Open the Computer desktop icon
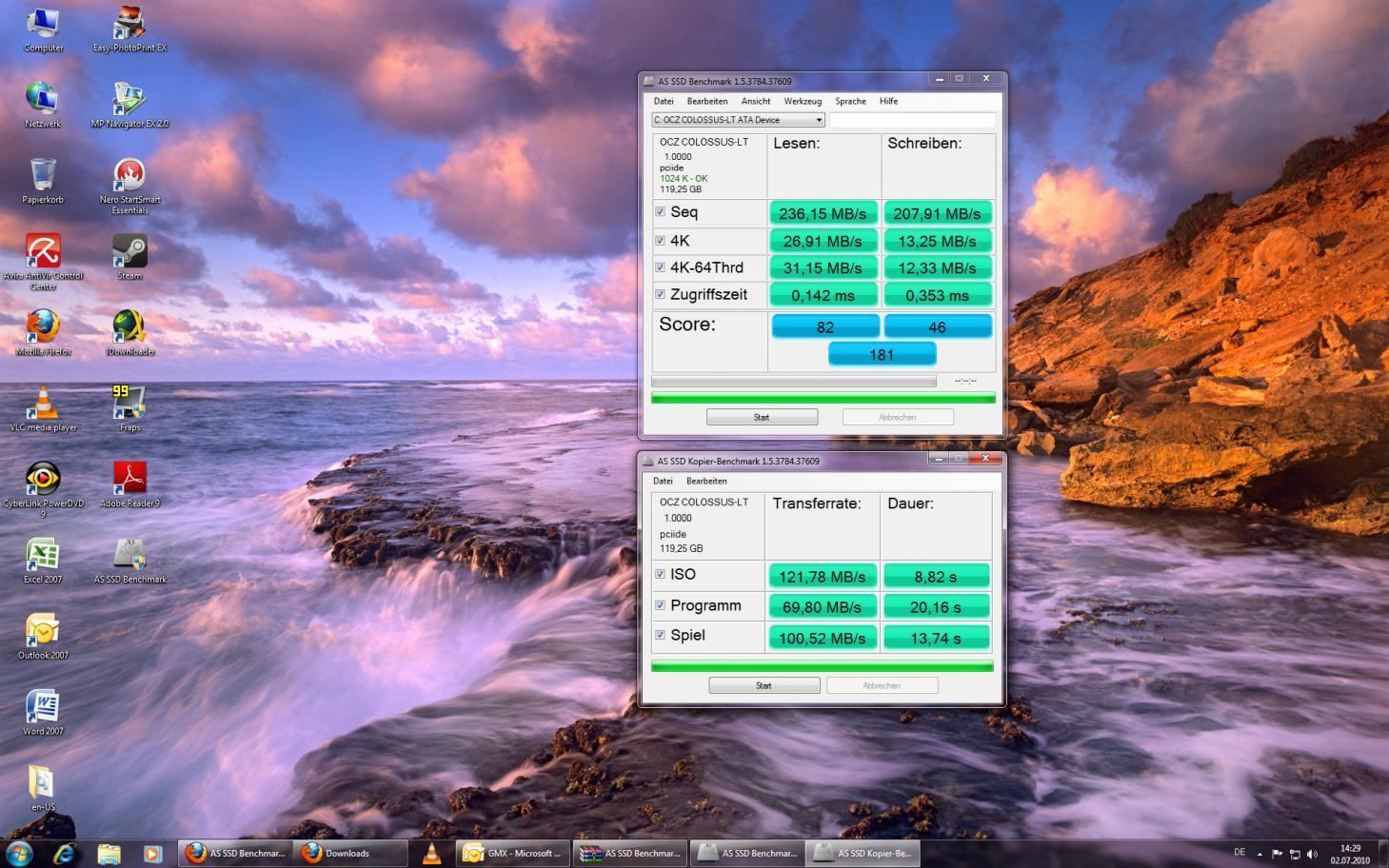This screenshot has height=868, width=1389. point(43,30)
